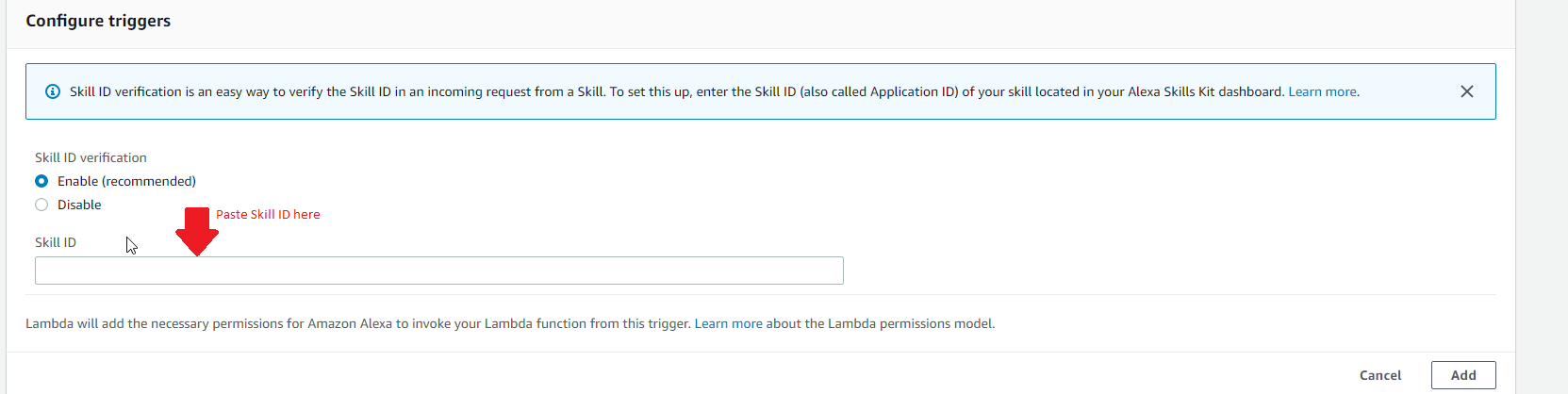Click inside the Skill ID text field

pyautogui.click(x=438, y=271)
